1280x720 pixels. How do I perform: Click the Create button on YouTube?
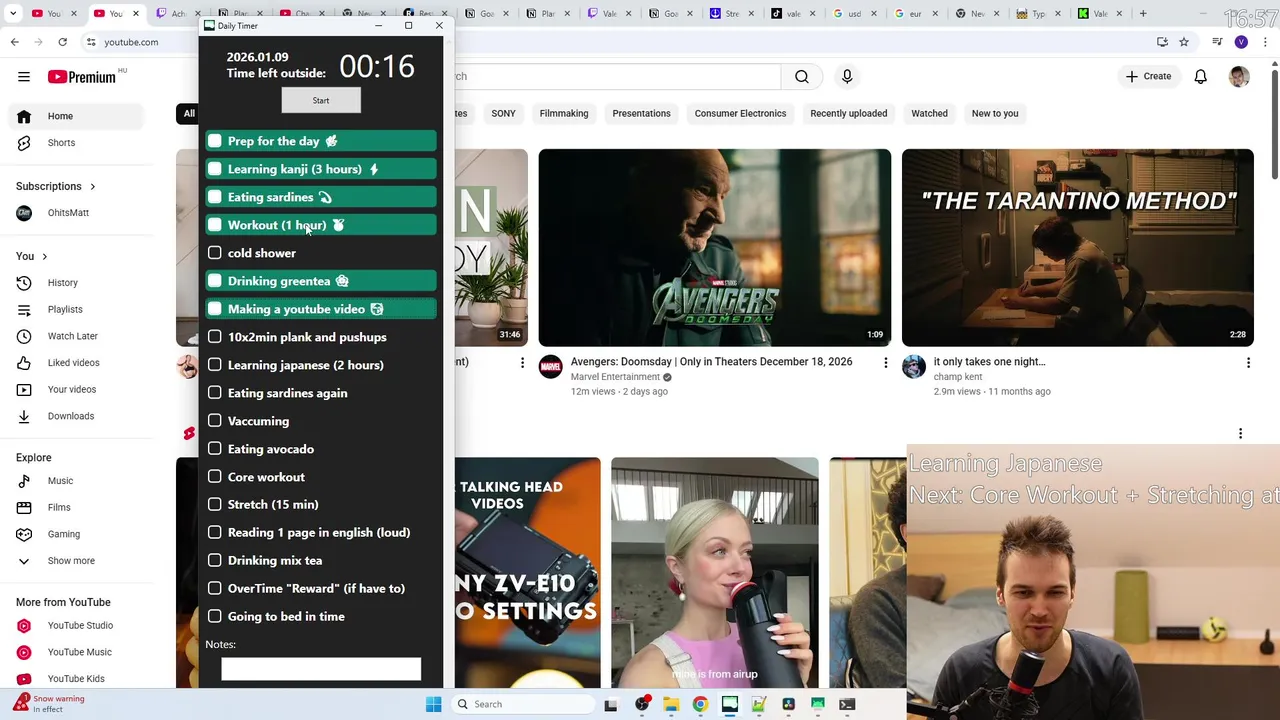(x=1148, y=76)
